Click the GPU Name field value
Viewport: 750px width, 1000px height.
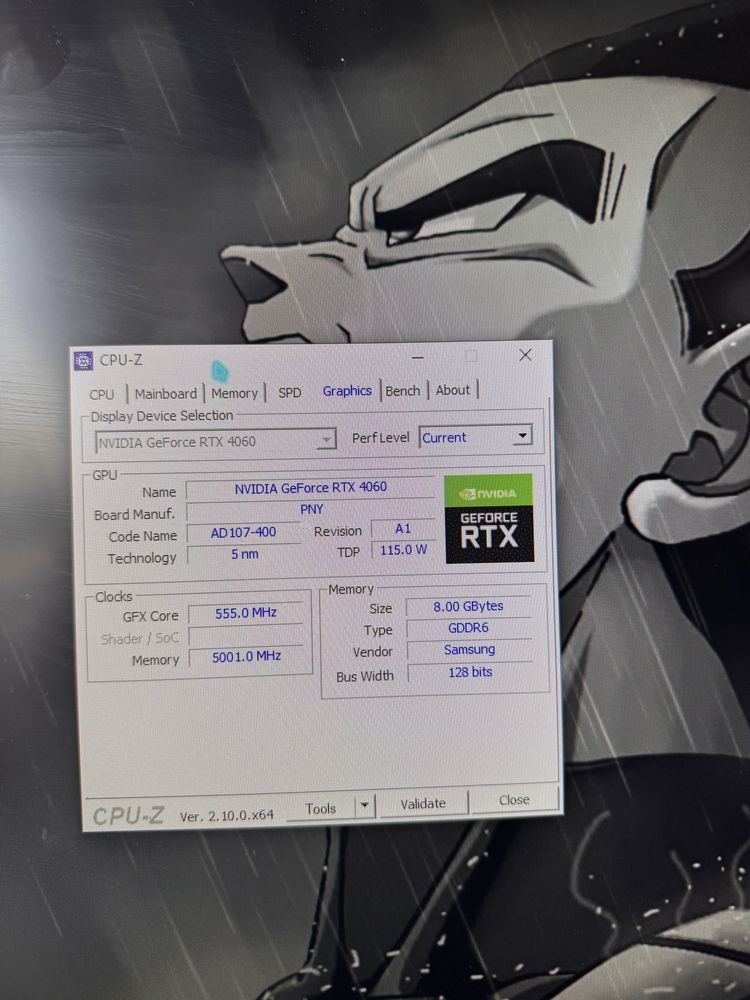[311, 487]
